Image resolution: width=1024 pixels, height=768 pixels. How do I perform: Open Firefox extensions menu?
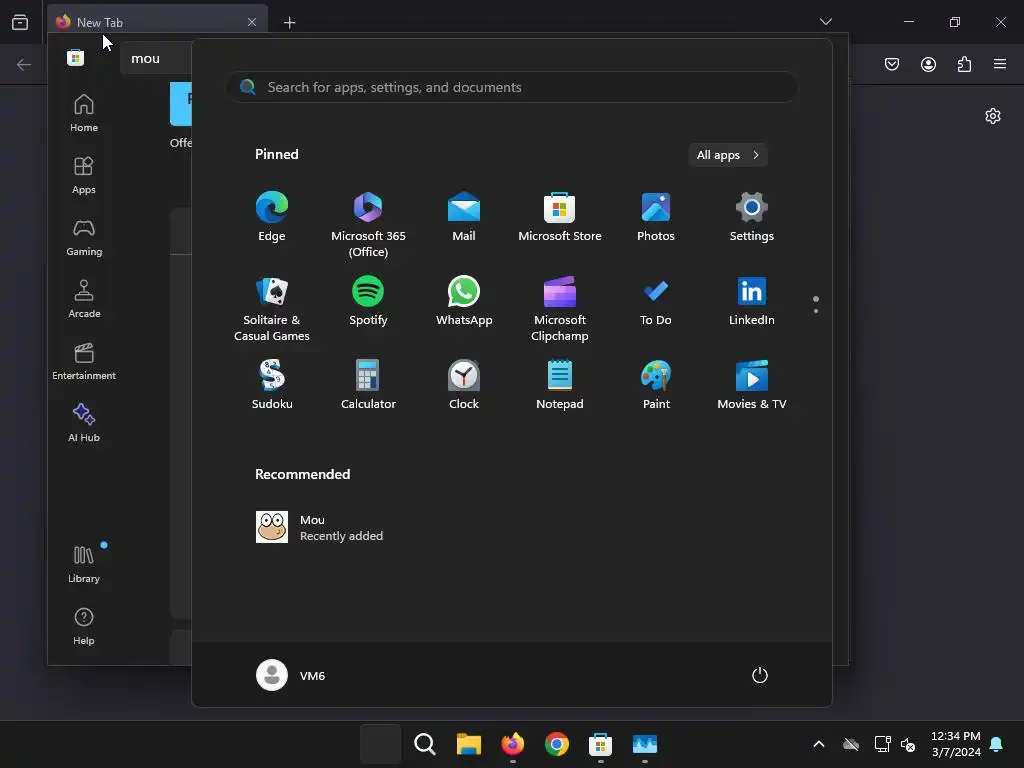pos(964,64)
